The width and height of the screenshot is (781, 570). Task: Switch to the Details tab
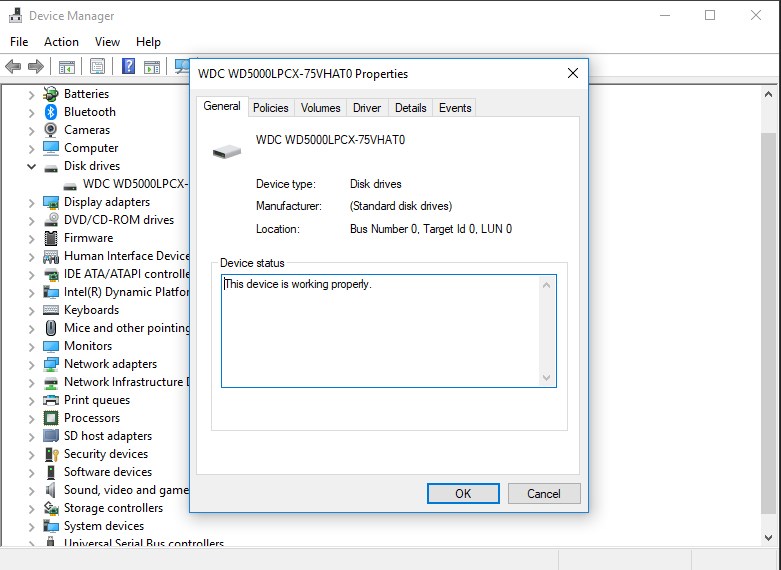(x=410, y=108)
